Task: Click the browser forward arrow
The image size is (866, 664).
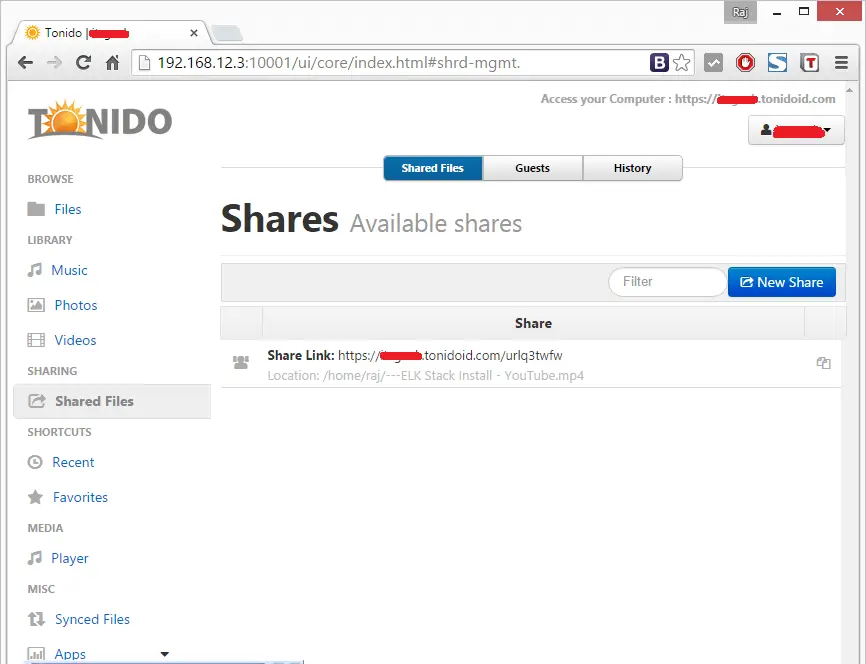Action: pyautogui.click(x=54, y=63)
